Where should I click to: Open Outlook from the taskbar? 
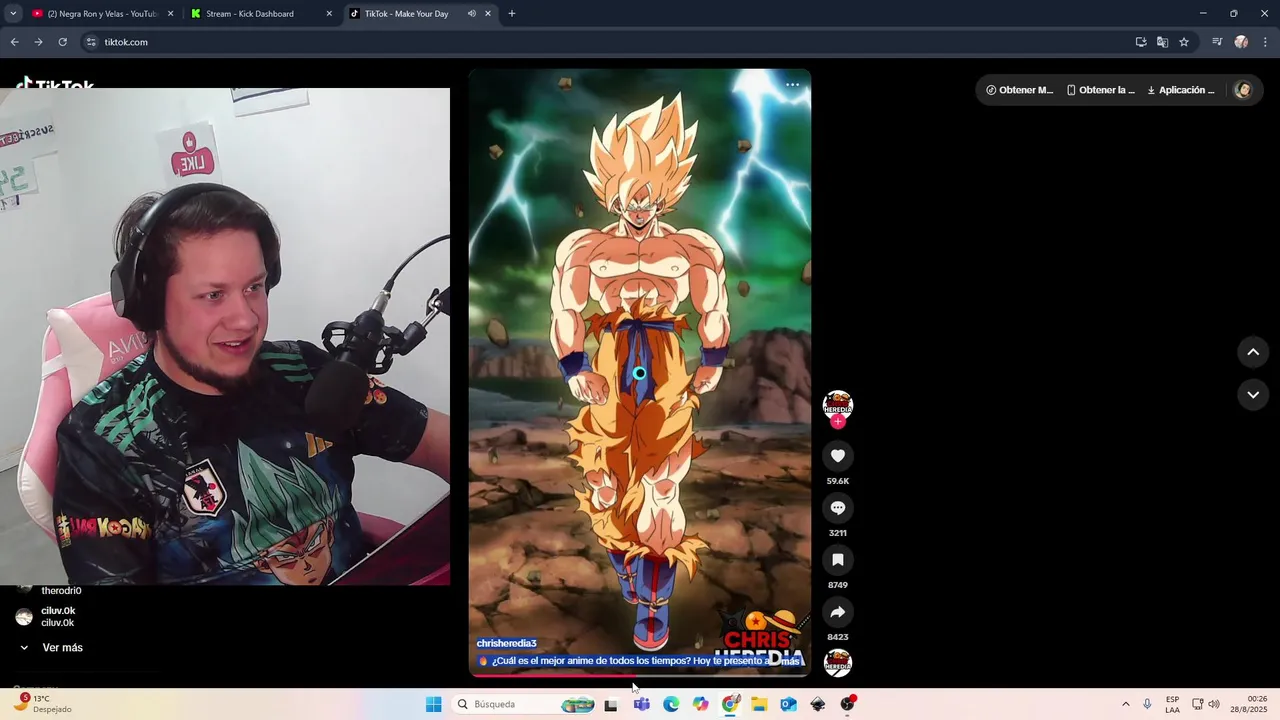788,704
